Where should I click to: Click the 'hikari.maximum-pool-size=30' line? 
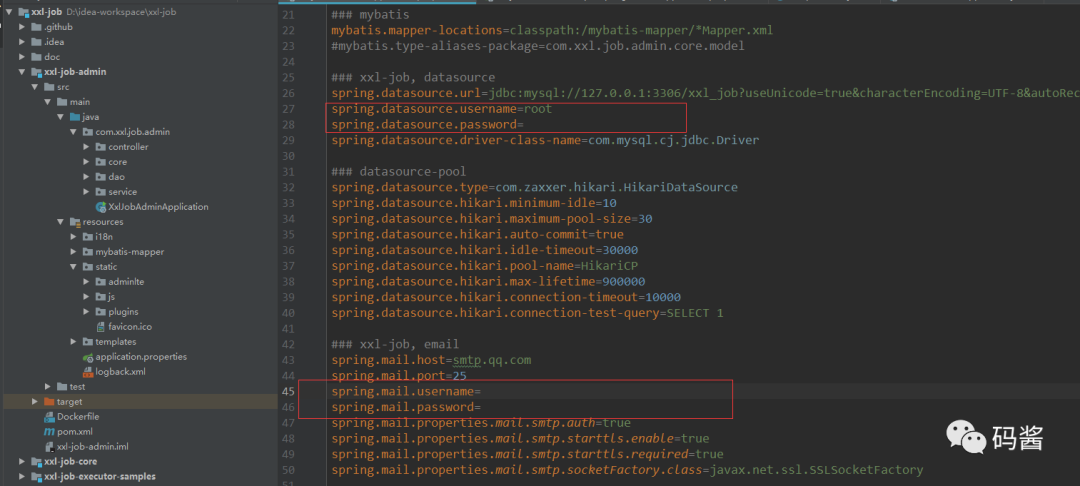point(492,219)
